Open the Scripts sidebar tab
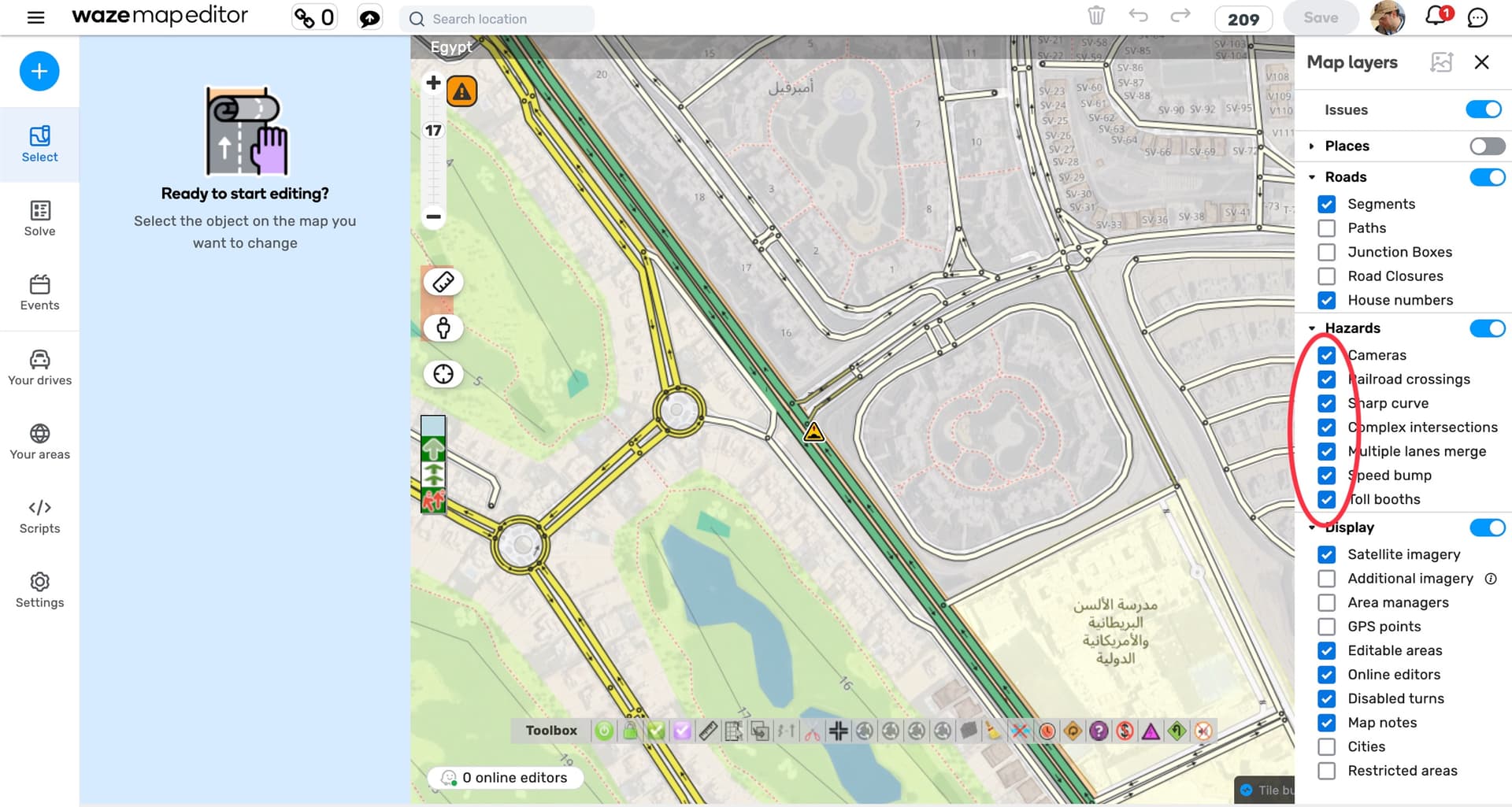The image size is (1512, 807). pyautogui.click(x=39, y=516)
